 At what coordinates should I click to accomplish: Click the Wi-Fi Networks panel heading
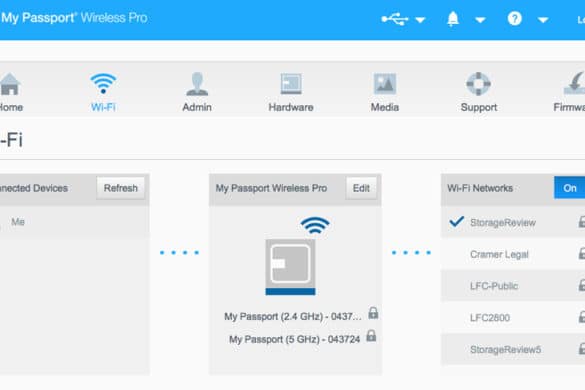(480, 188)
